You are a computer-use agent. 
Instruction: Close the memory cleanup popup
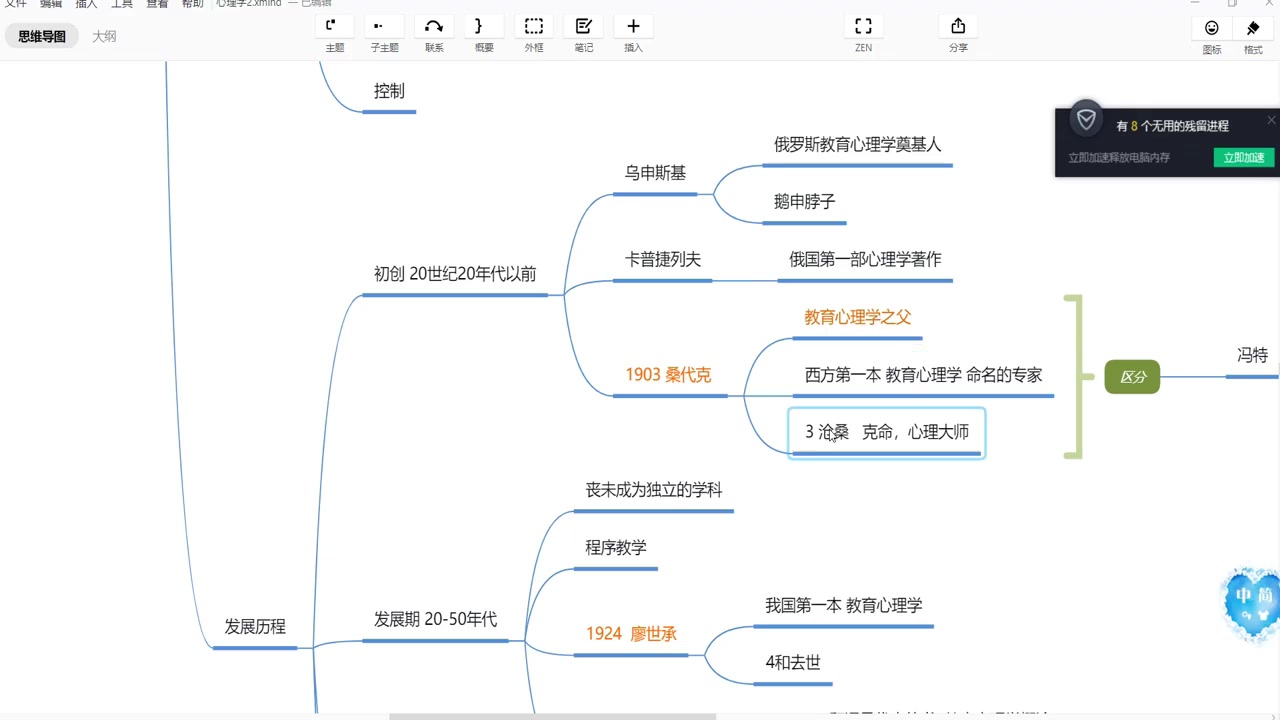point(1271,120)
